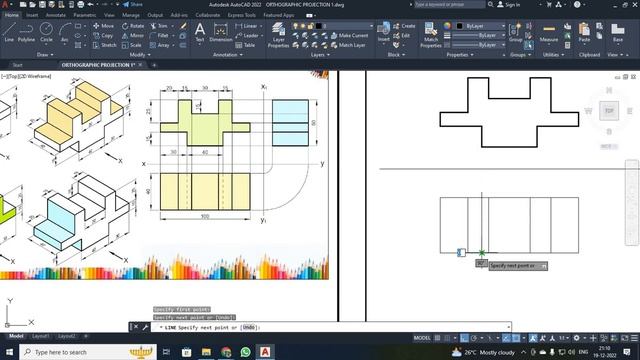Click the Mirror tool
Image resolution: width=640 pixels, height=360 pixels.
(x=133, y=36)
